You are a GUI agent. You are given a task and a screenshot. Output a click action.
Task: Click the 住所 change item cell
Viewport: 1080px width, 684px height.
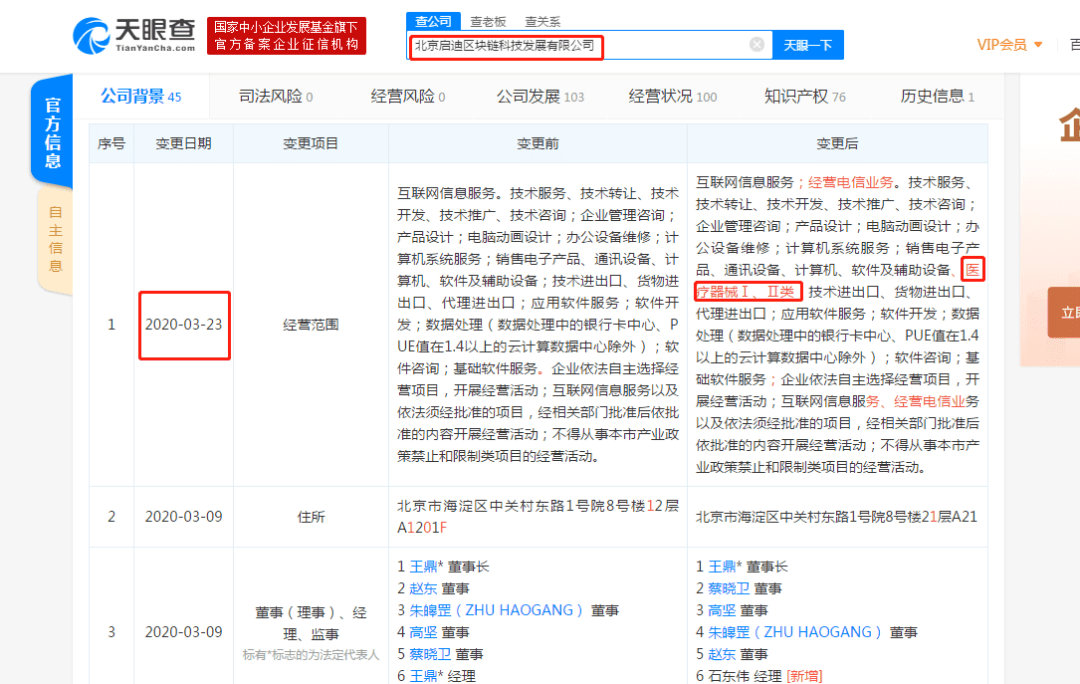[311, 517]
